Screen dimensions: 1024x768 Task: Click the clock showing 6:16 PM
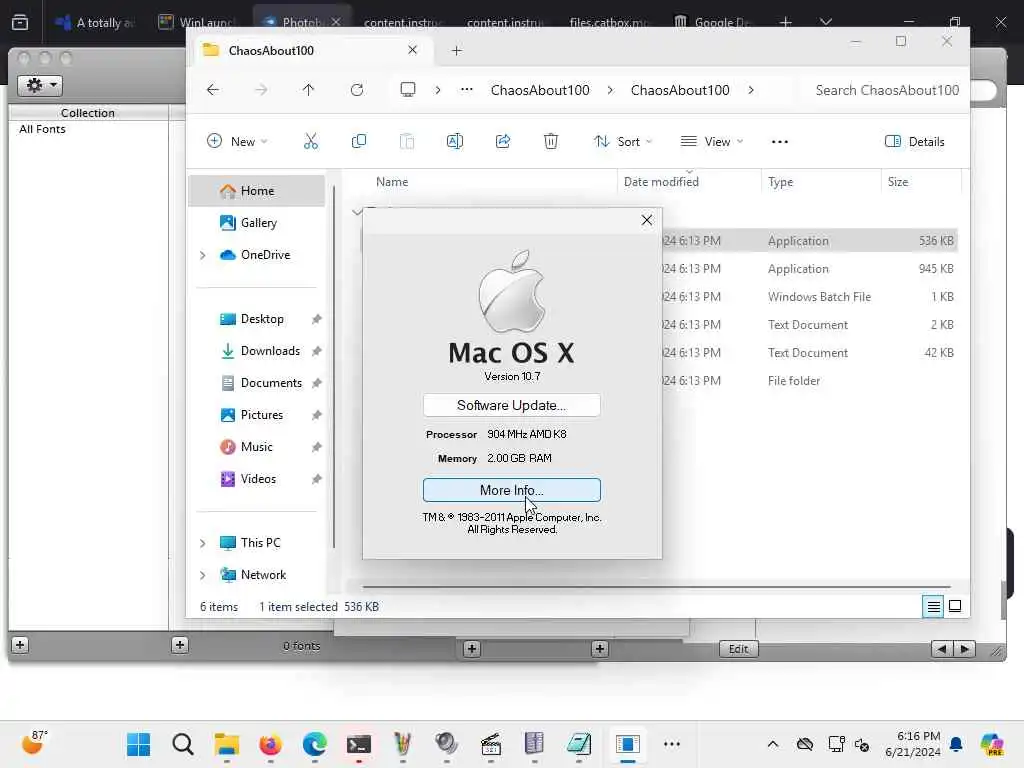tap(918, 736)
